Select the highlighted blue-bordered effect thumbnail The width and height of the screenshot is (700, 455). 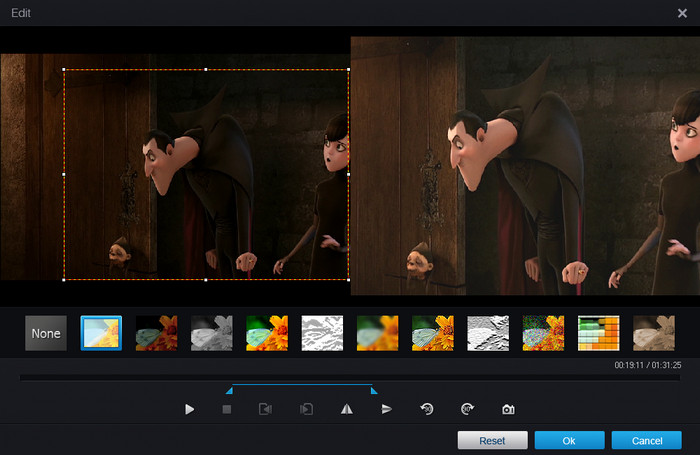click(x=101, y=333)
